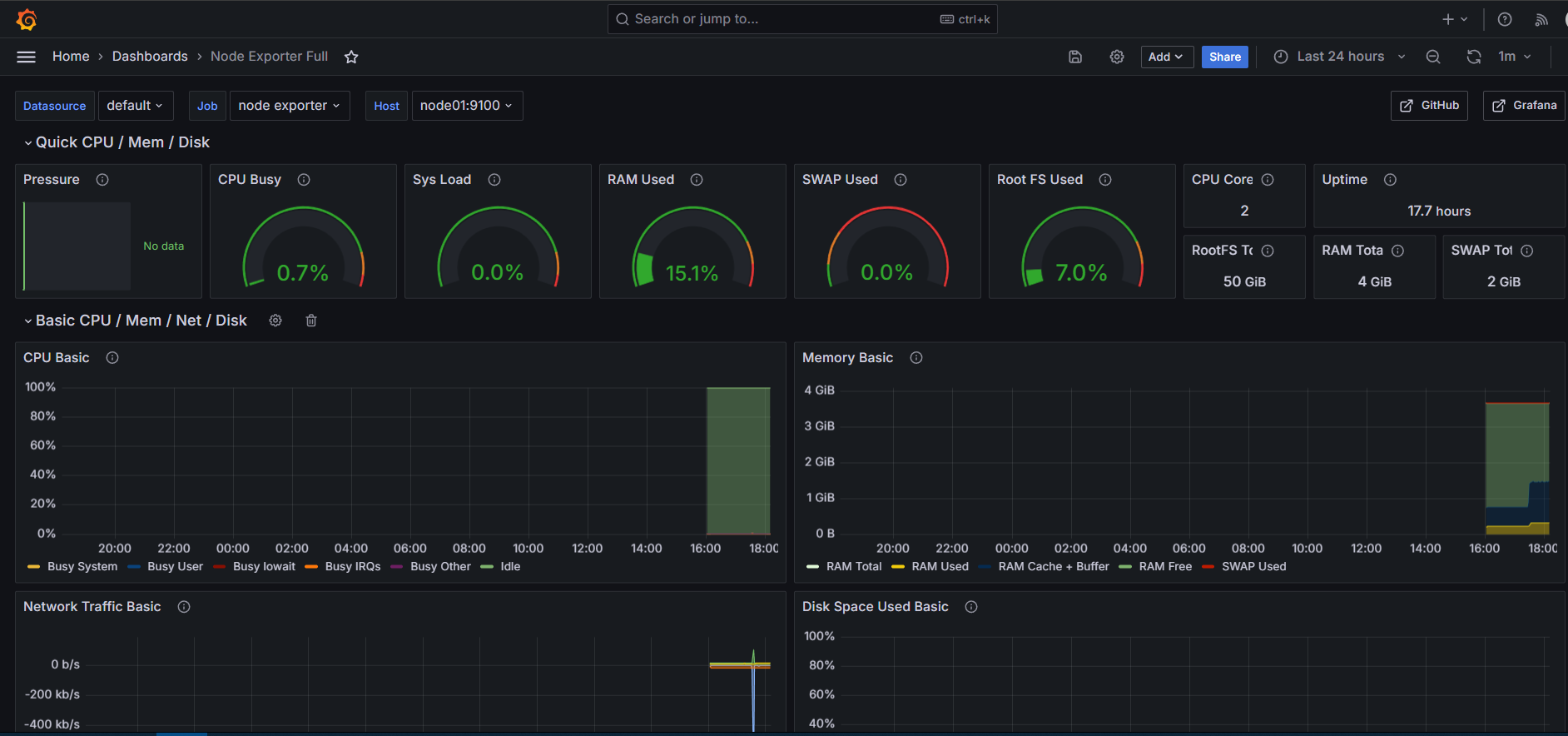Click the refresh dashboard icon
Viewport: 1568px width, 736px height.
click(x=1474, y=57)
